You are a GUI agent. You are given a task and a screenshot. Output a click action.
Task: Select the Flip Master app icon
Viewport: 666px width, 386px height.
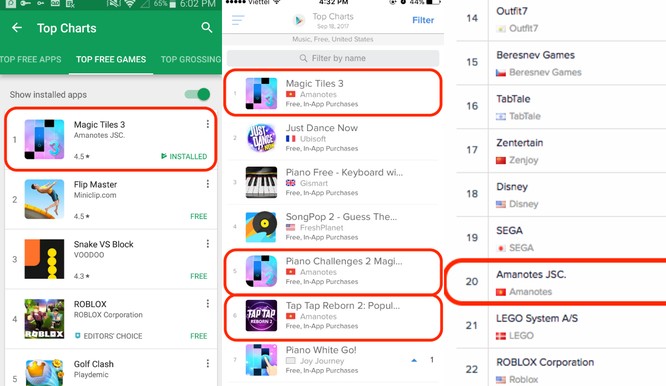[x=44, y=199]
